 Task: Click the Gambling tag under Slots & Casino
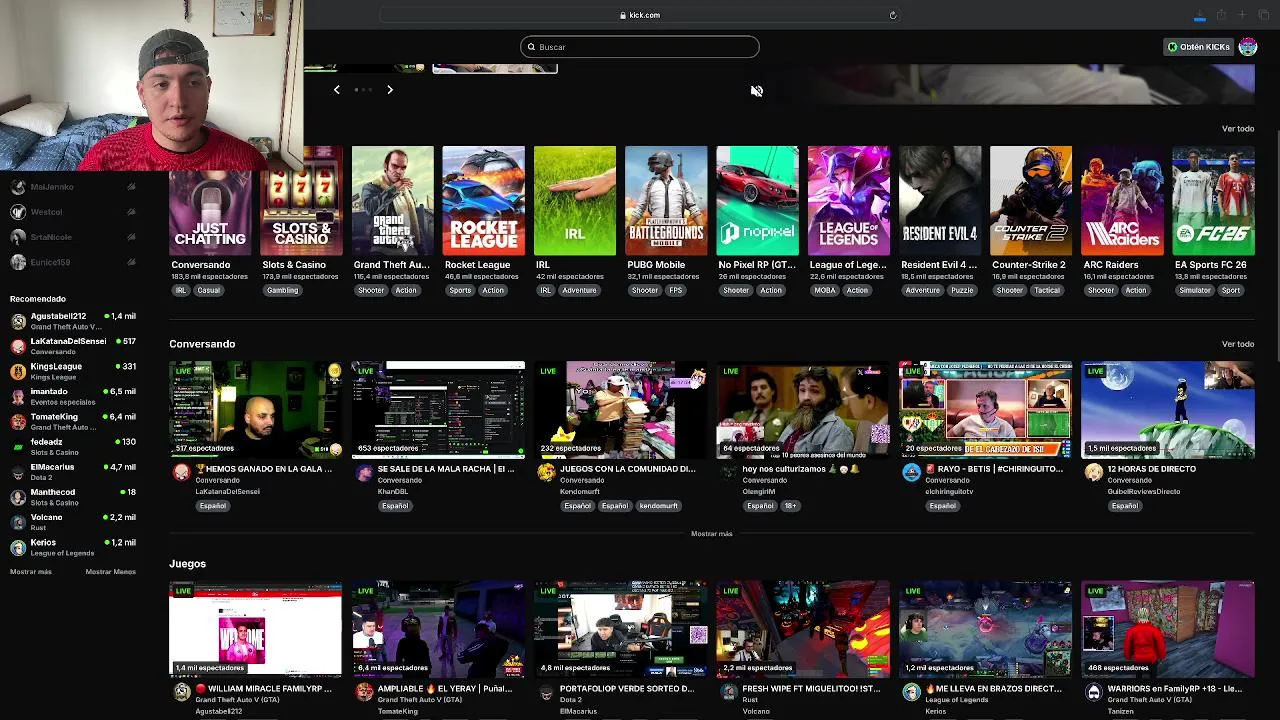pyautogui.click(x=282, y=291)
